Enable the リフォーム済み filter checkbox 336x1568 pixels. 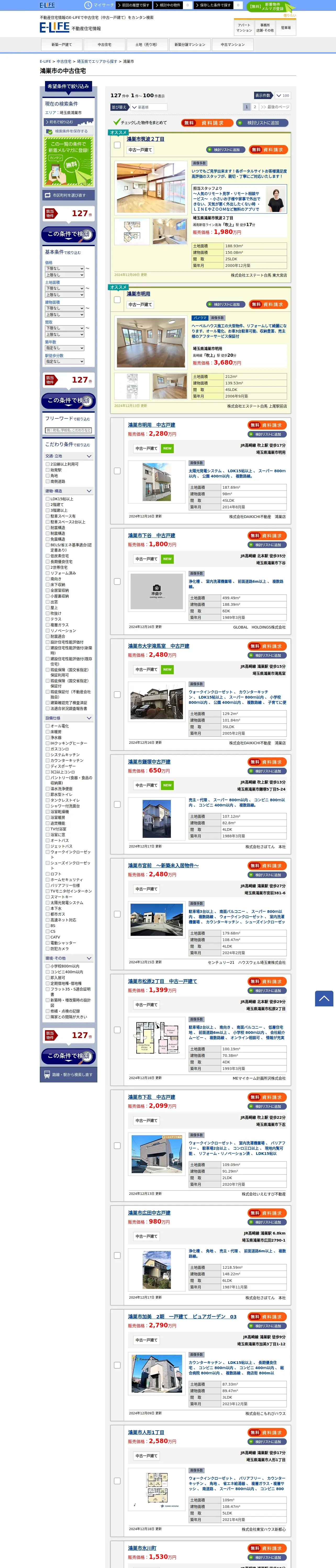tap(48, 573)
